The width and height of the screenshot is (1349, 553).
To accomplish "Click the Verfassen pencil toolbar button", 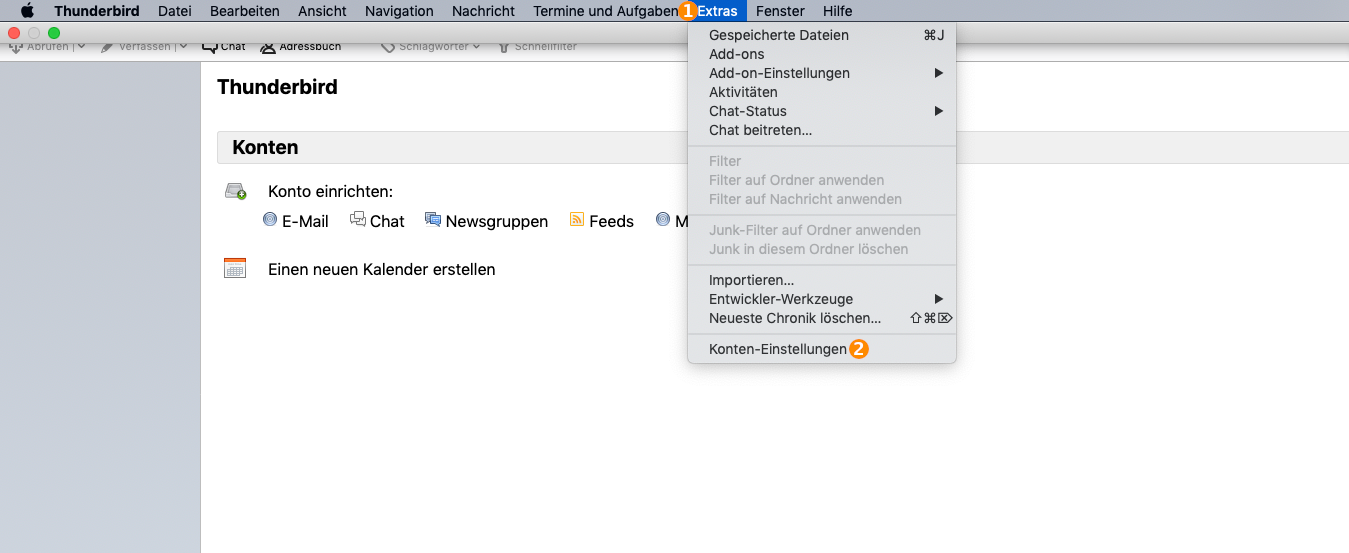I will 136,47.
